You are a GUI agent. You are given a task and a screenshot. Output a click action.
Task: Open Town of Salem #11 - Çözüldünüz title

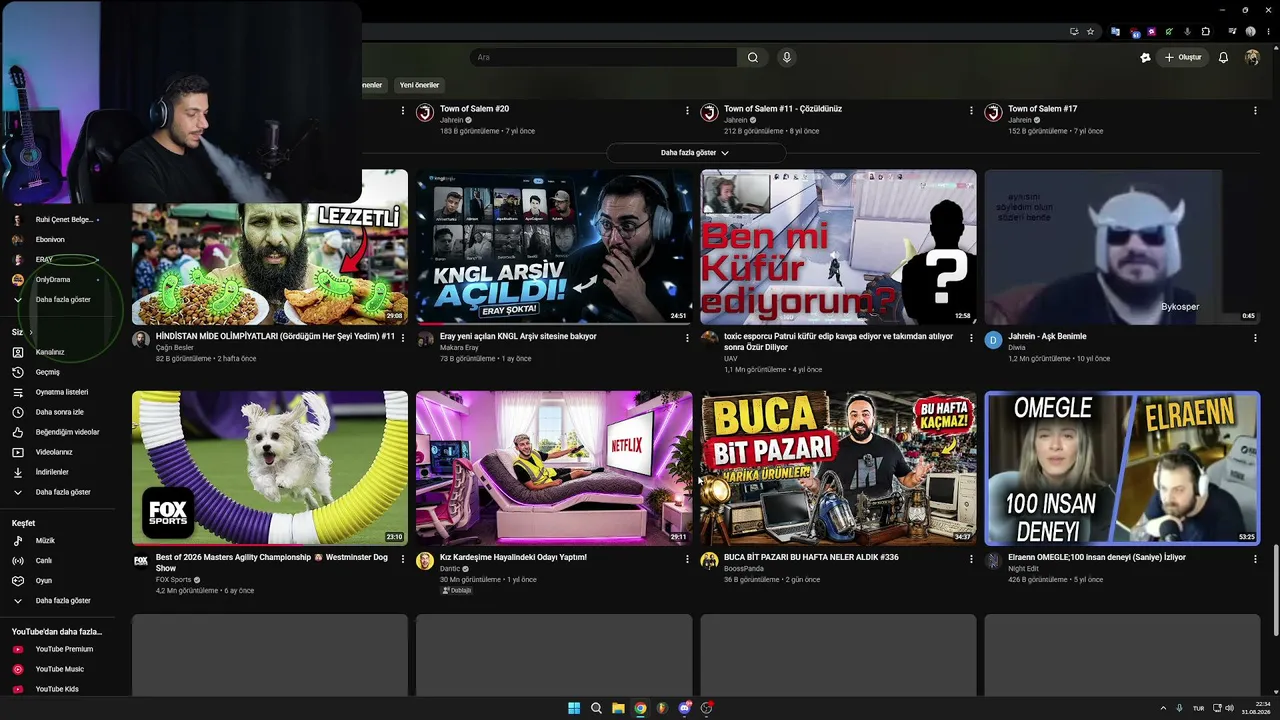tap(783, 108)
